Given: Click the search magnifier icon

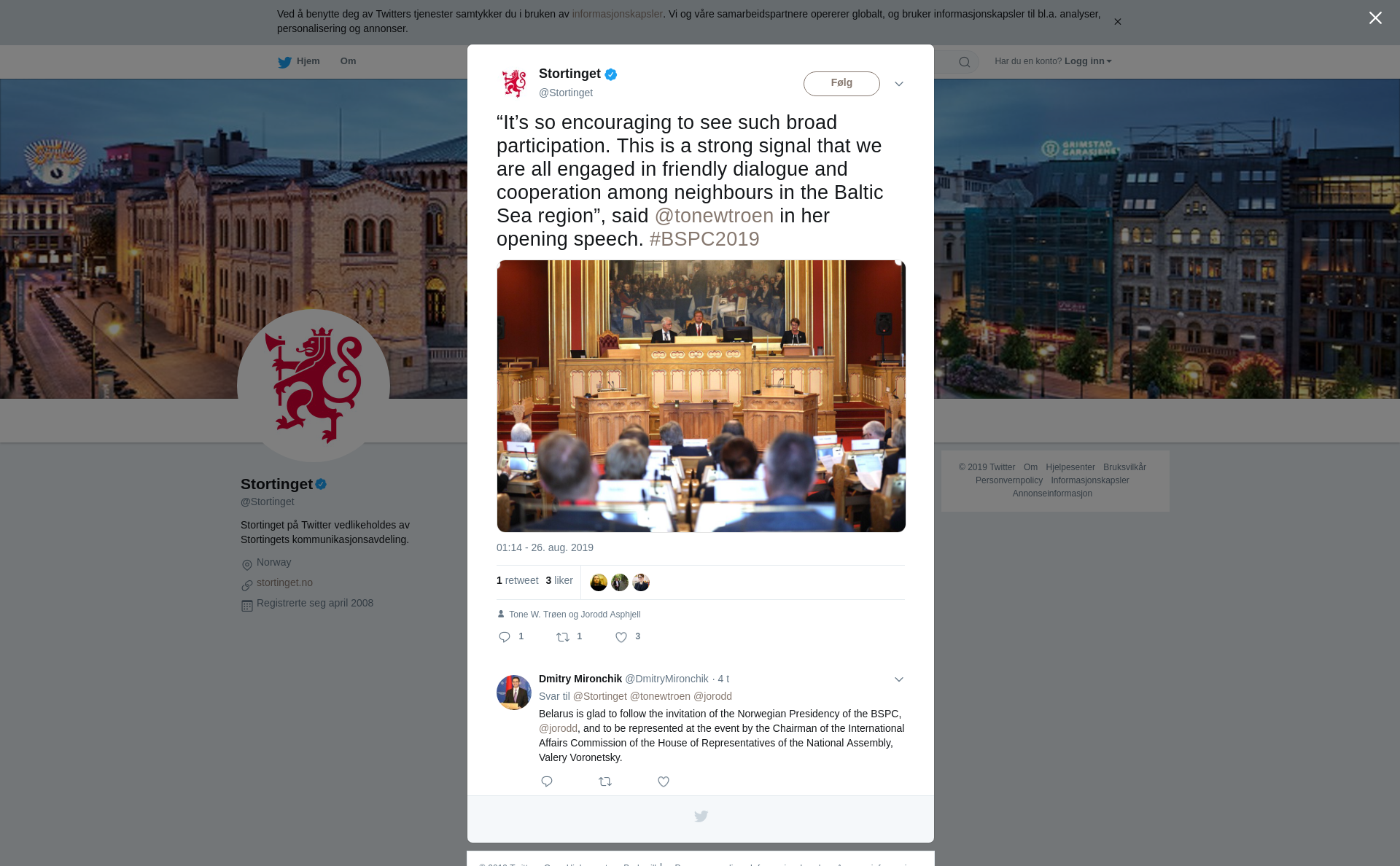Looking at the screenshot, I should tap(965, 62).
